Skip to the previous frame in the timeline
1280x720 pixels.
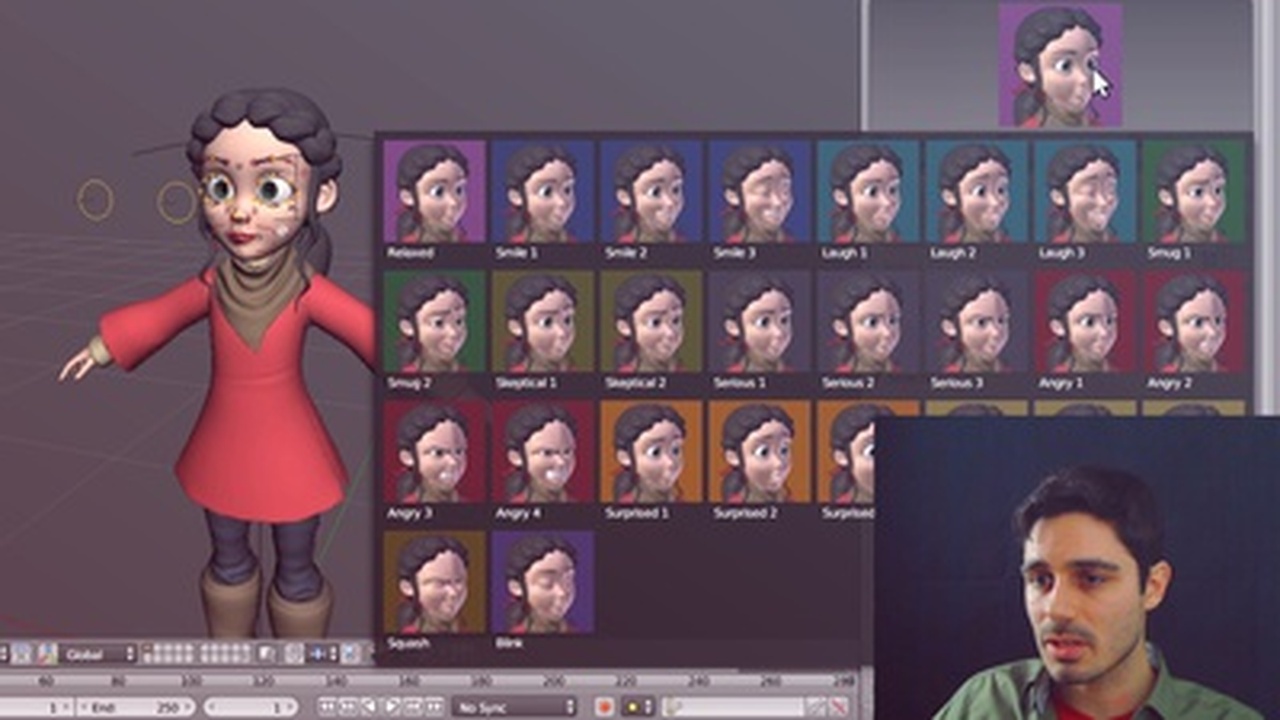tap(346, 706)
